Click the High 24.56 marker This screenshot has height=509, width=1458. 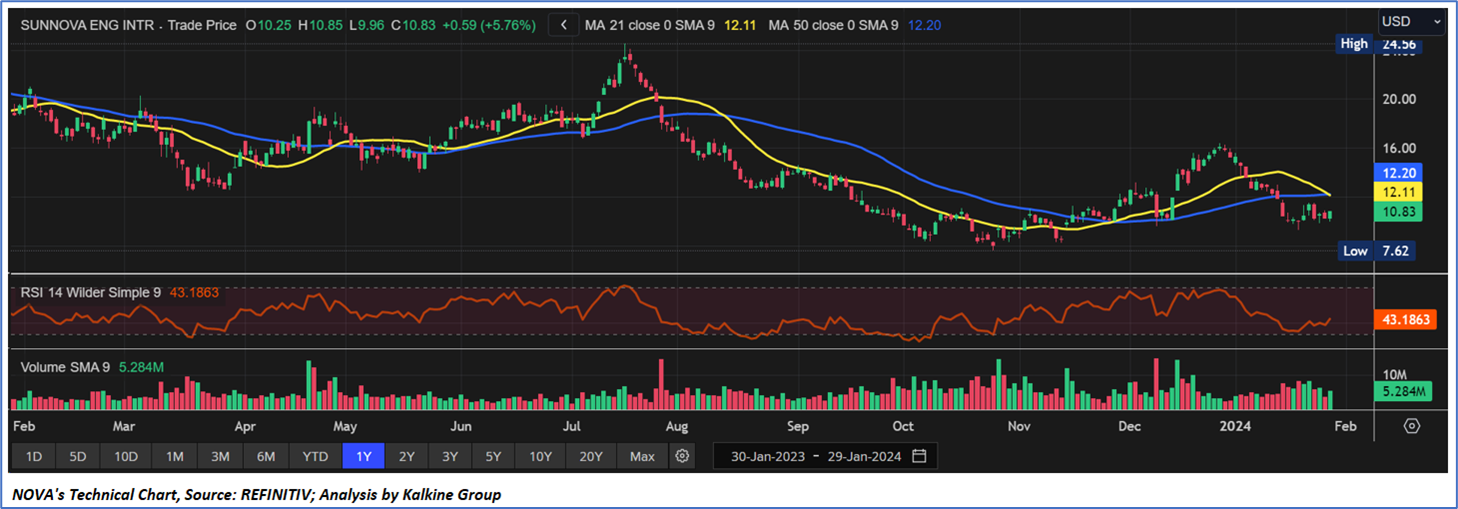click(x=1378, y=44)
